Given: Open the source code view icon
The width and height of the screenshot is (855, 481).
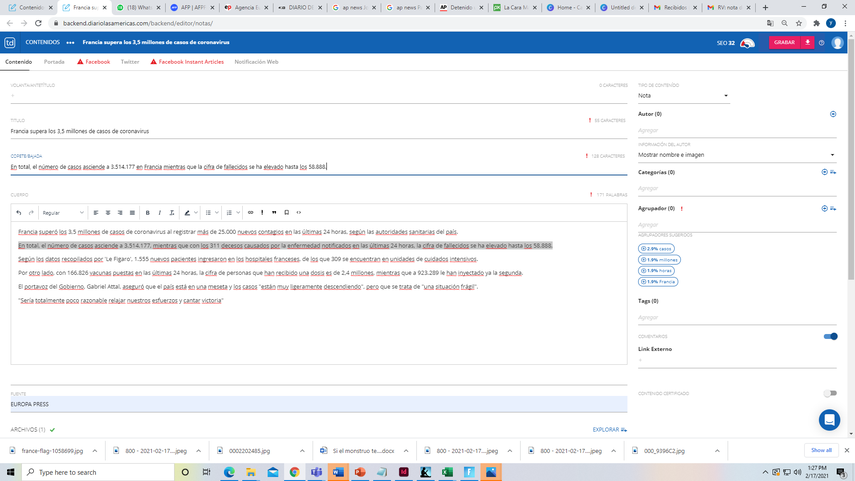Looking at the screenshot, I should point(299,212).
